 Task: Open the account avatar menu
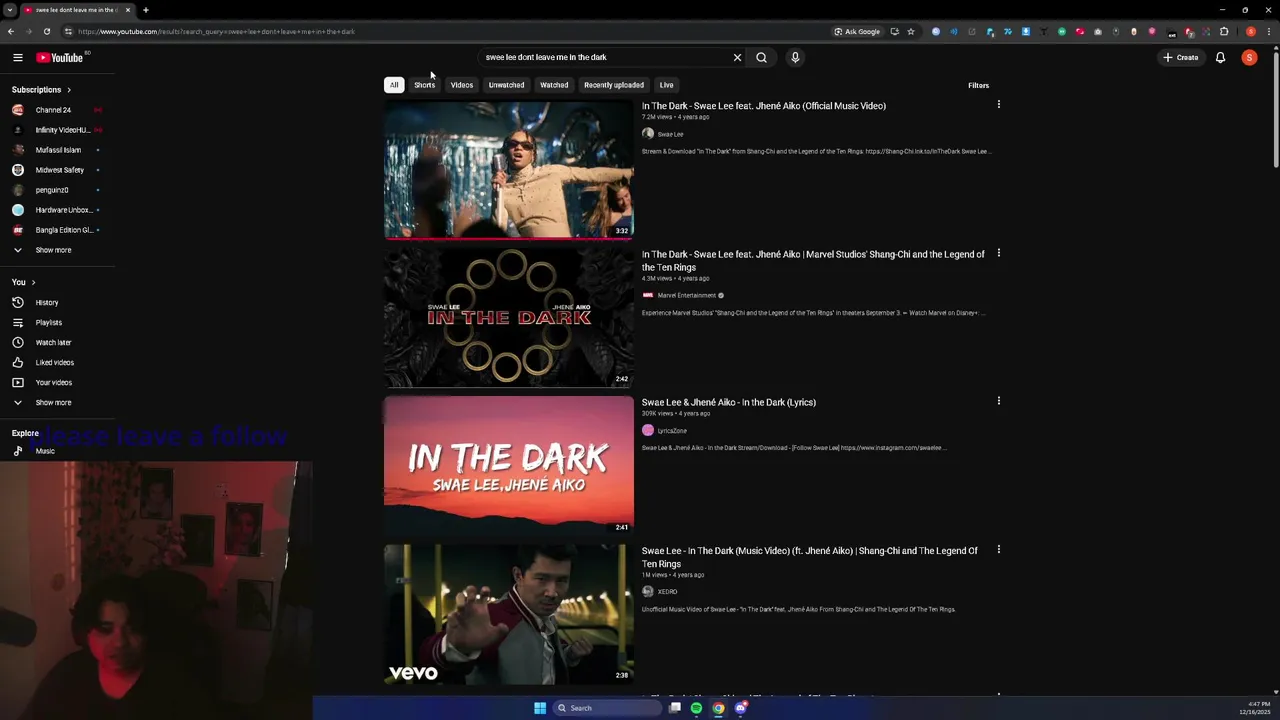tap(1249, 58)
